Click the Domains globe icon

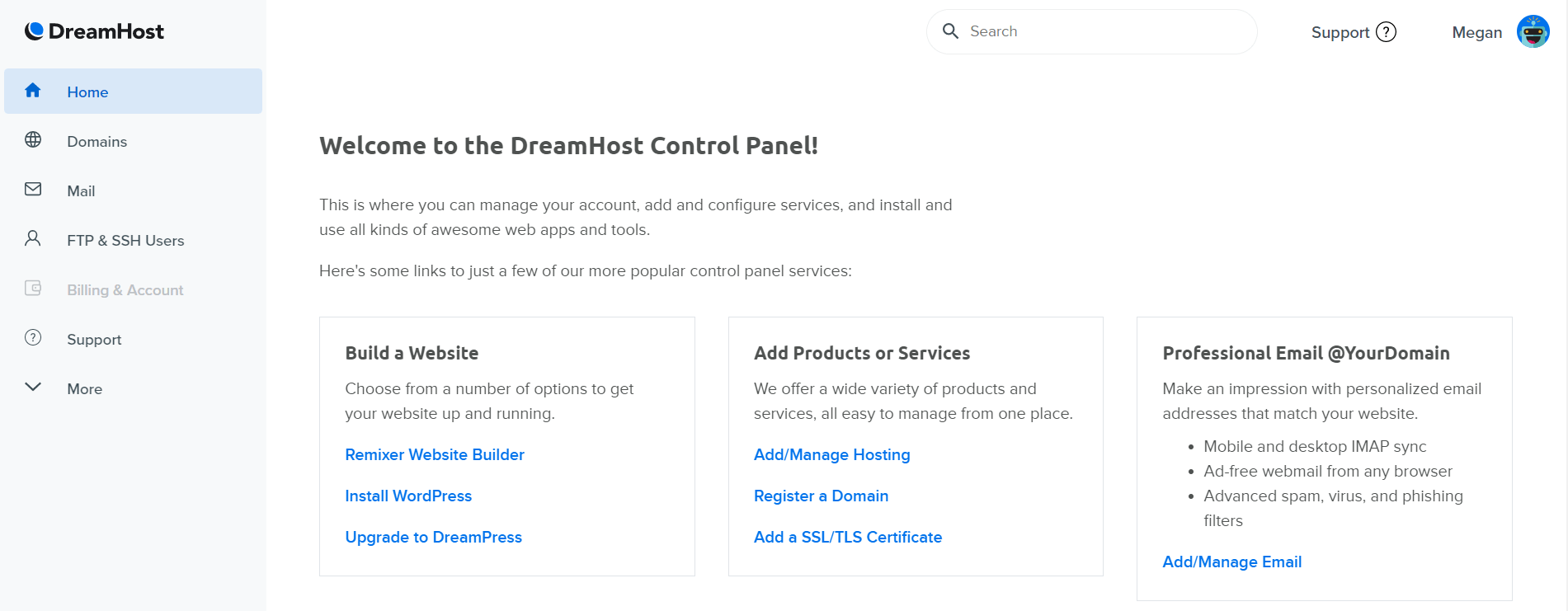click(x=33, y=140)
